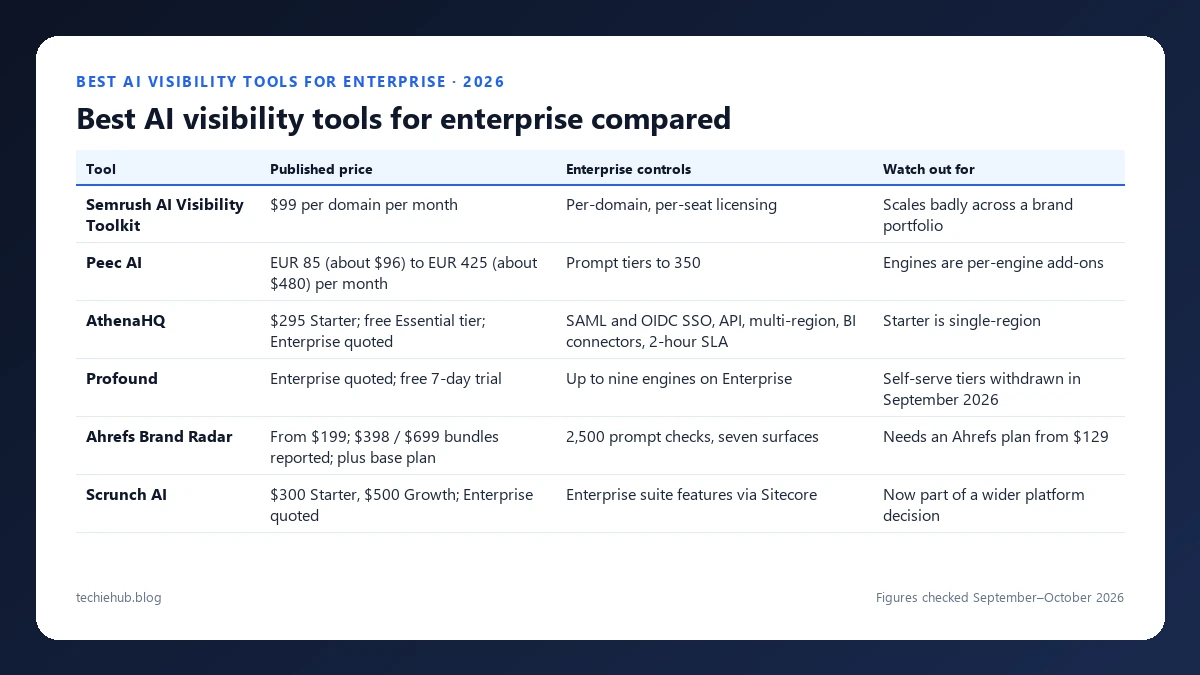The width and height of the screenshot is (1200, 675).
Task: Click the blue 'BEST AI VISIBILITY TOOLS' kicker
Action: pos(290,82)
